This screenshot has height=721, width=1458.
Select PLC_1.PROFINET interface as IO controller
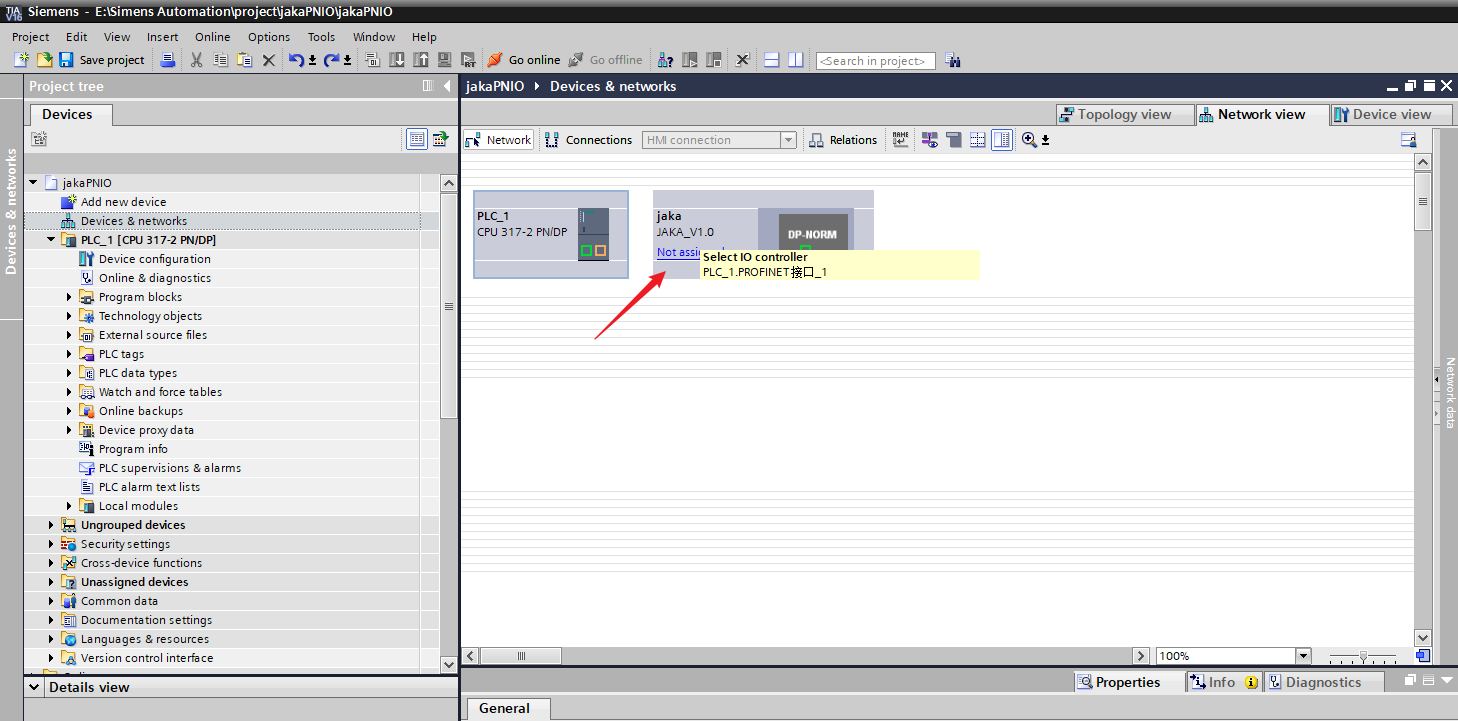765,272
